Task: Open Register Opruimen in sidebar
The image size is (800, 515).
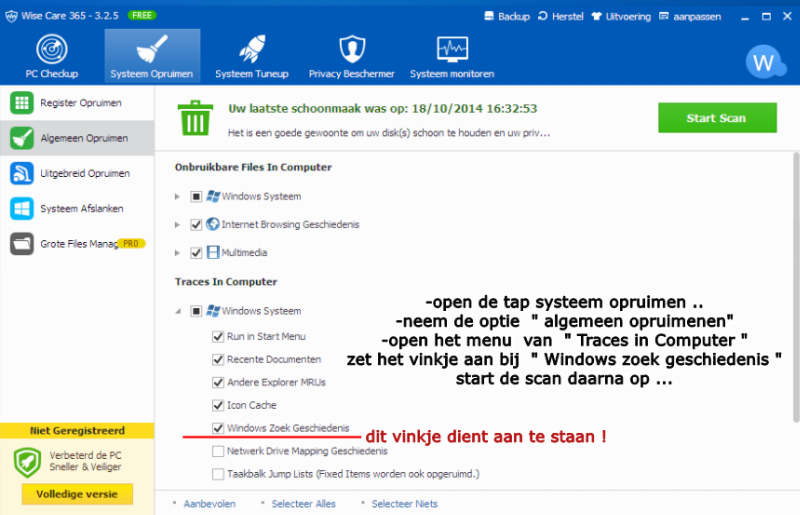Action: pos(77,103)
